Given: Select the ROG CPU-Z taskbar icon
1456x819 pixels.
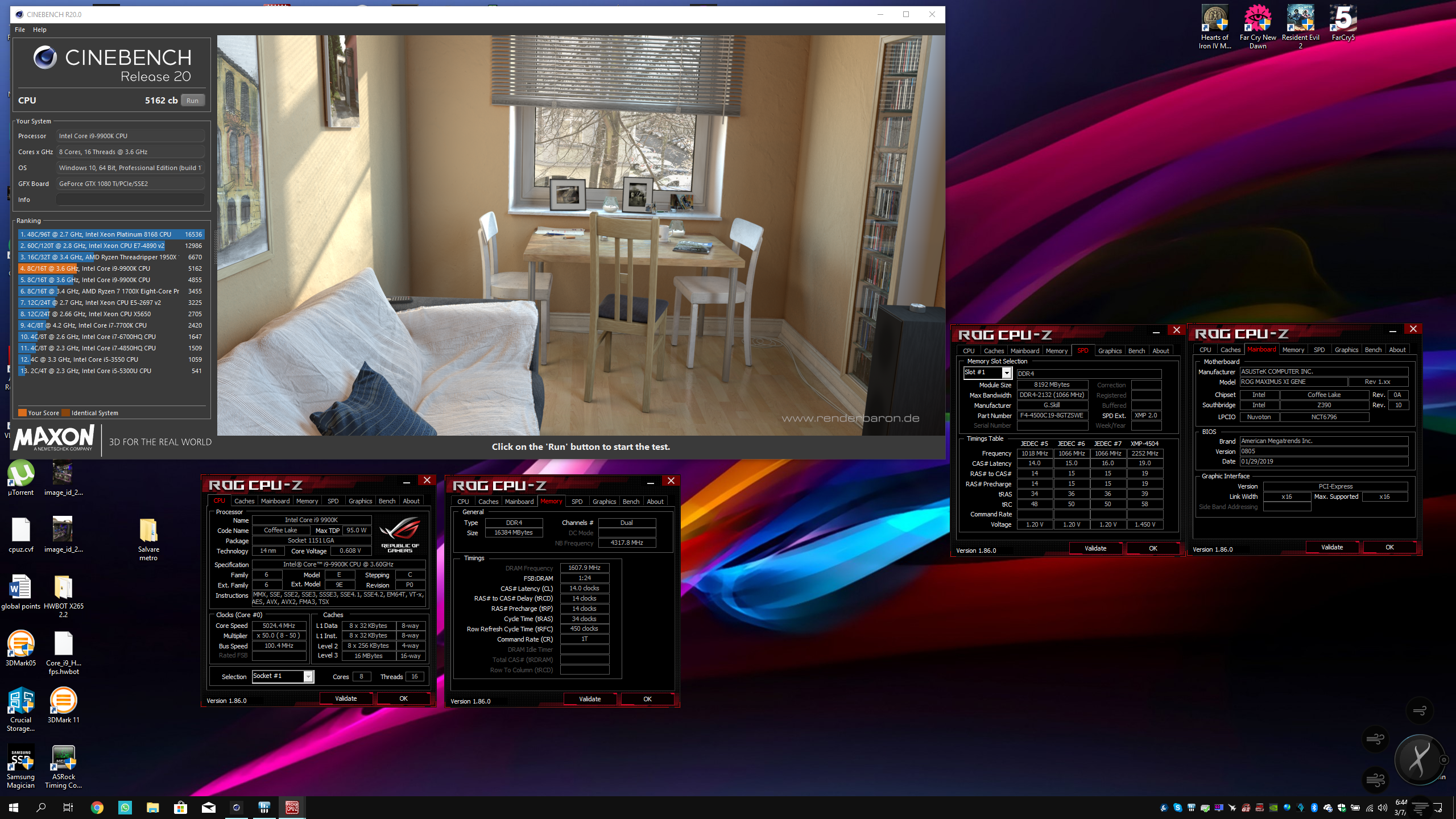Looking at the screenshot, I should (292, 808).
